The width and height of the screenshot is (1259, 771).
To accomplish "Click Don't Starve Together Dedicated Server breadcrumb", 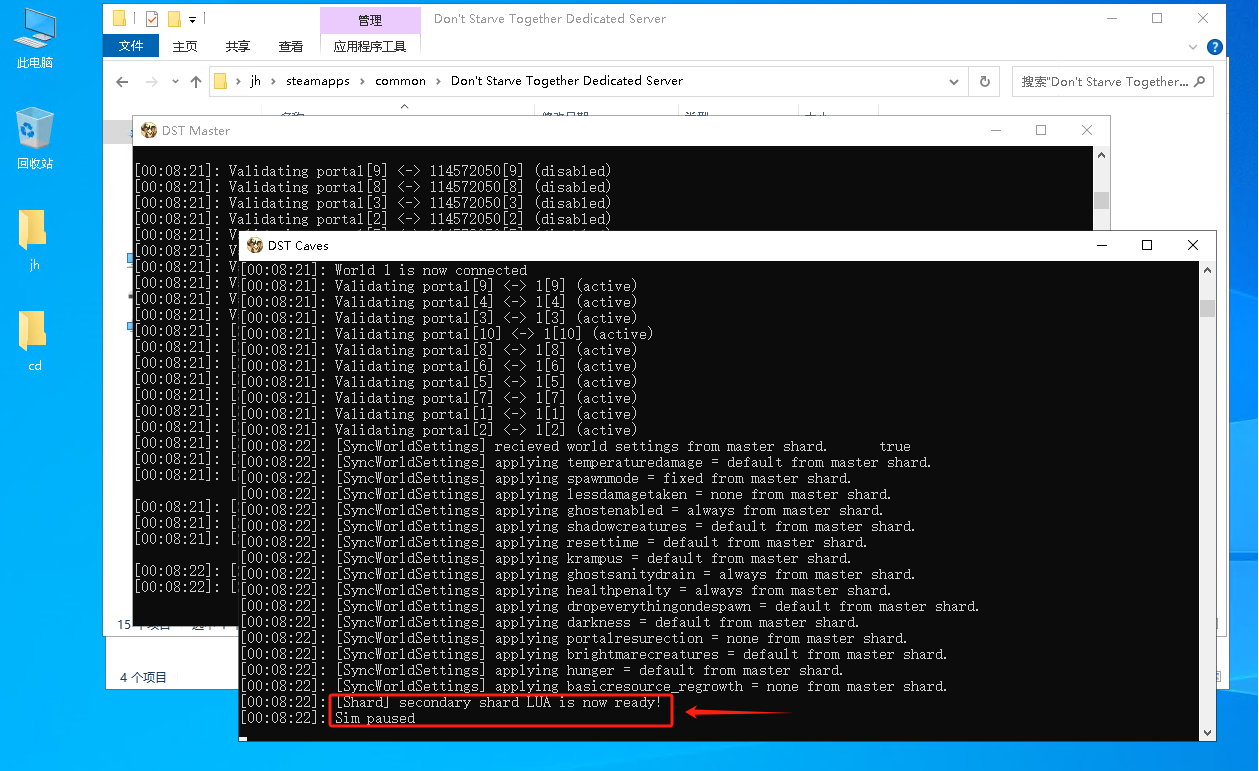I will click(567, 81).
